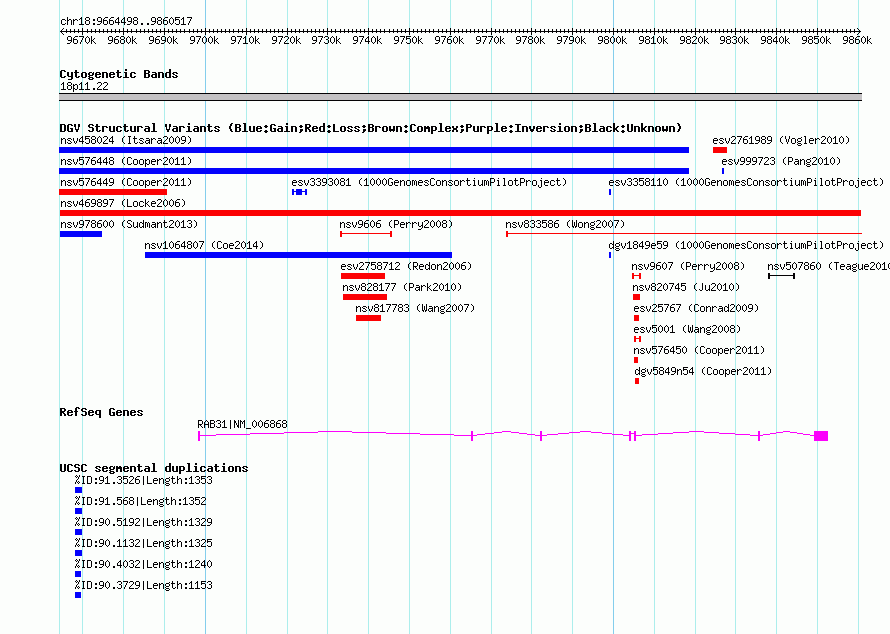Click the nsv507860 black unknown-type feature
Screen dimensions: 890x634
pos(782,276)
